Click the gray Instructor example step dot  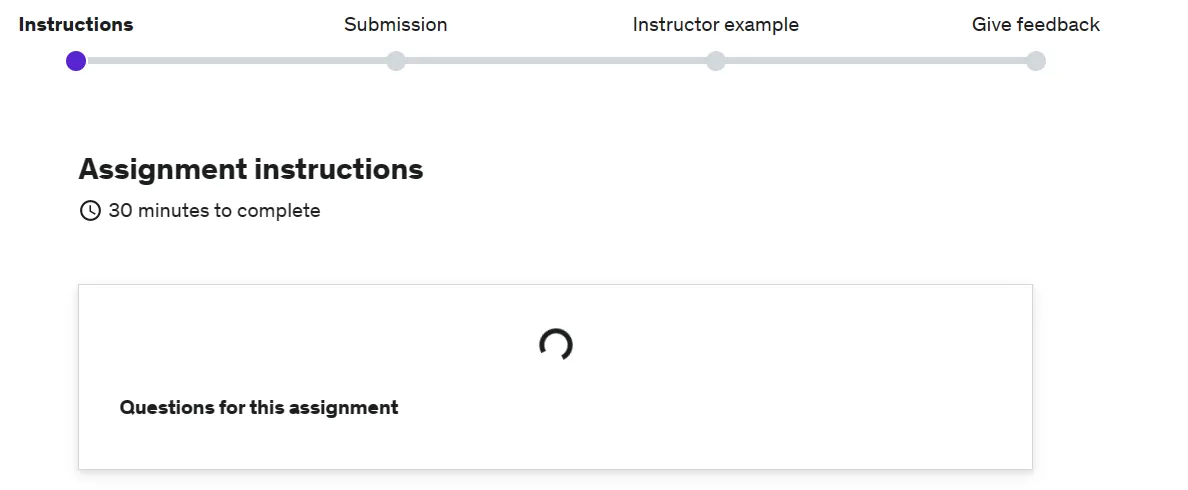point(716,61)
